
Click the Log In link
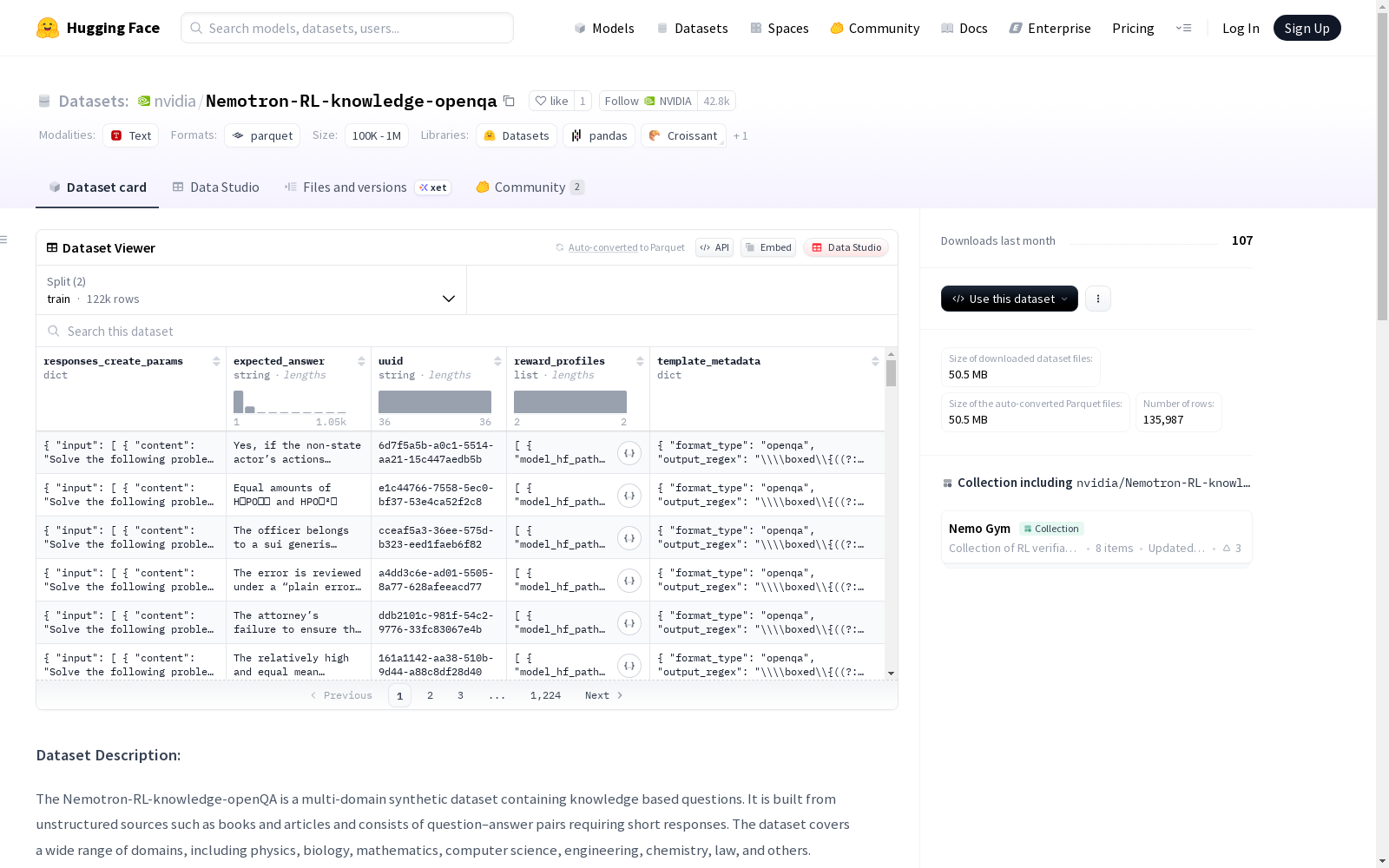pyautogui.click(x=1241, y=28)
